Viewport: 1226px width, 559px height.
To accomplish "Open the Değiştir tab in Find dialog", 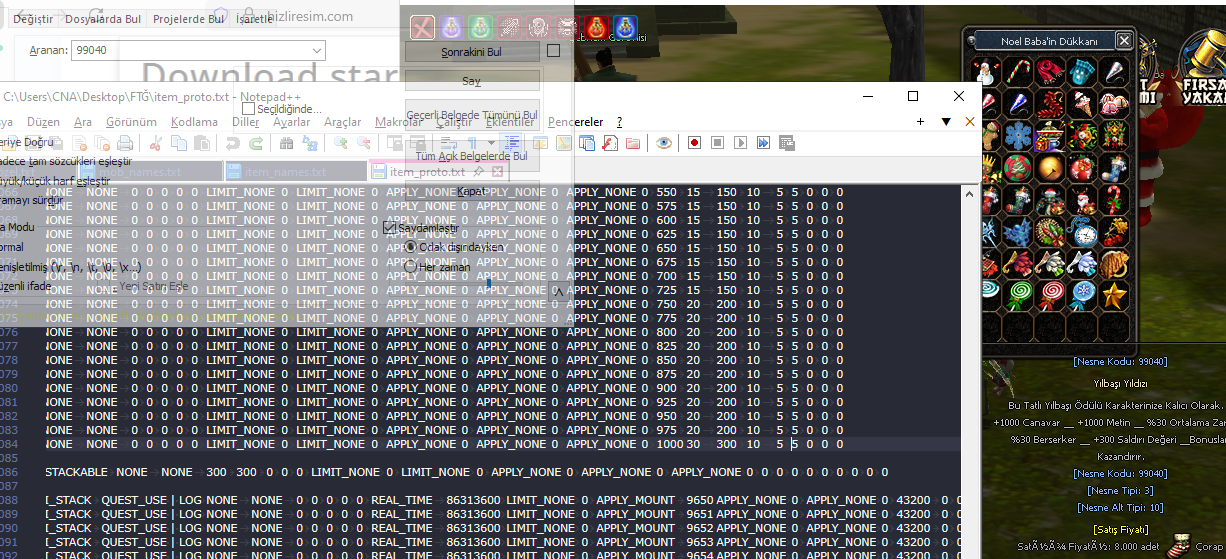I will coord(34,19).
